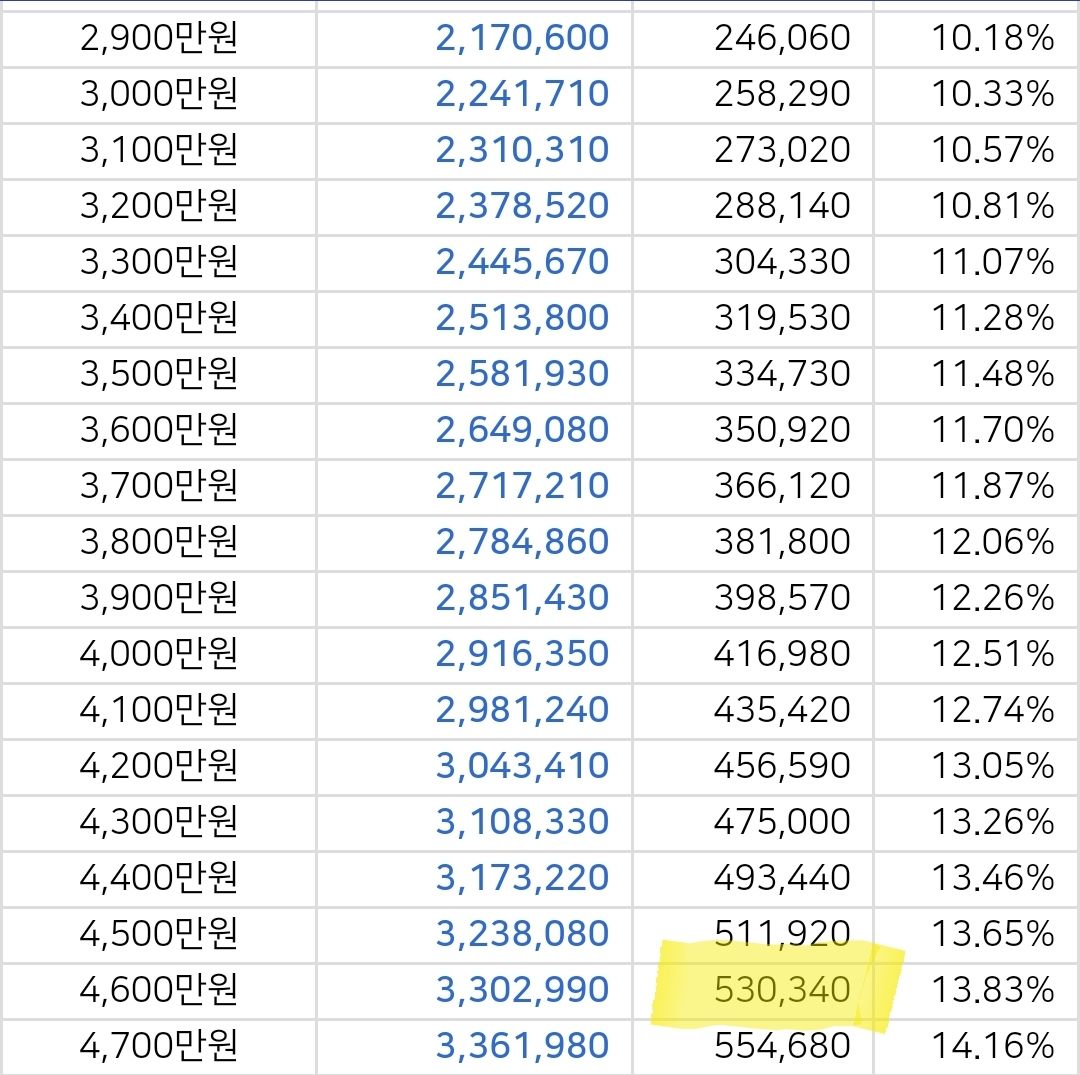Viewport: 1080px width, 1075px height.
Task: Select the 3,500만원 cell
Action: [x=159, y=374]
